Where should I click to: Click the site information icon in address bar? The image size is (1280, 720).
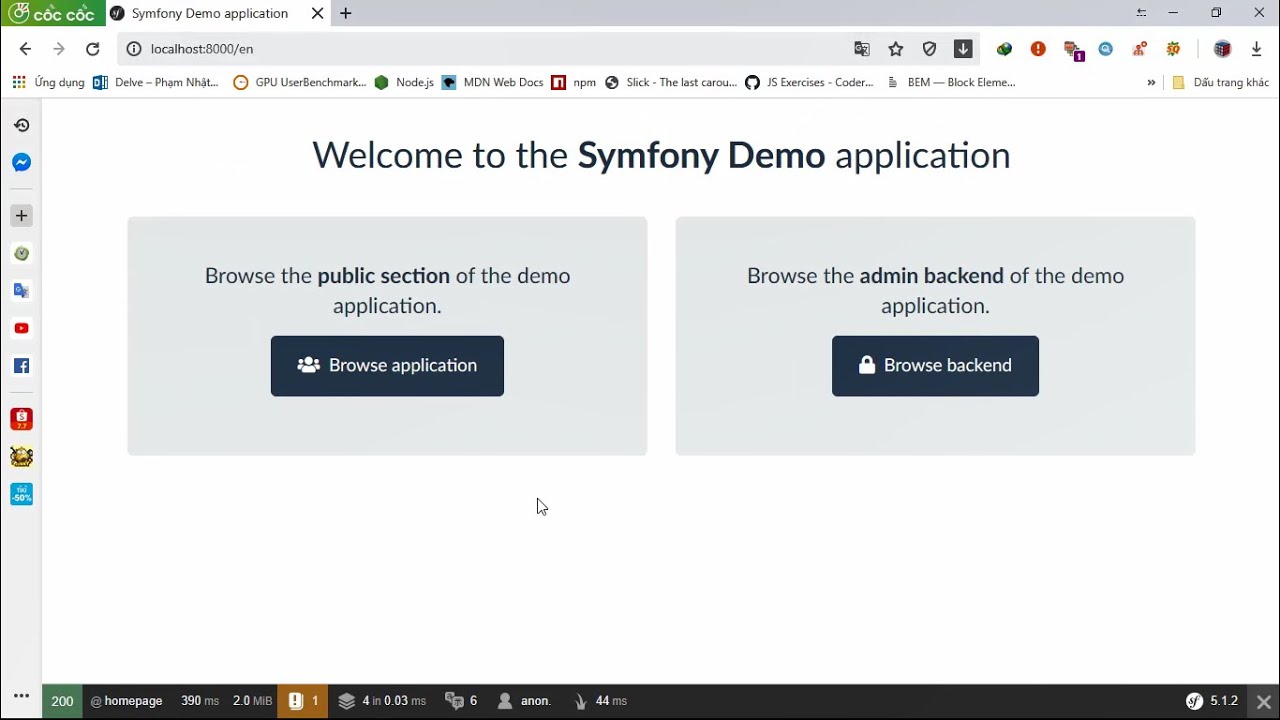(134, 49)
